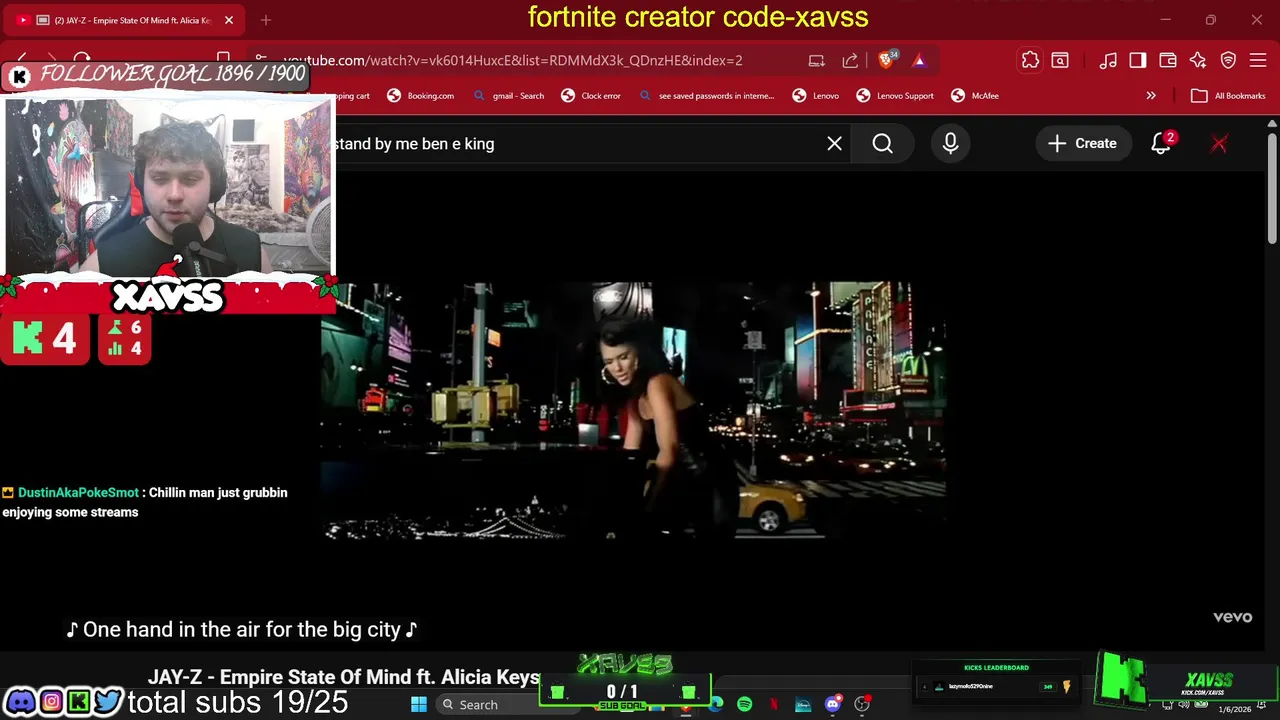This screenshot has width=1280, height=720.
Task: Click the browser toolbar icon right of Extensions
Action: coord(1060,60)
